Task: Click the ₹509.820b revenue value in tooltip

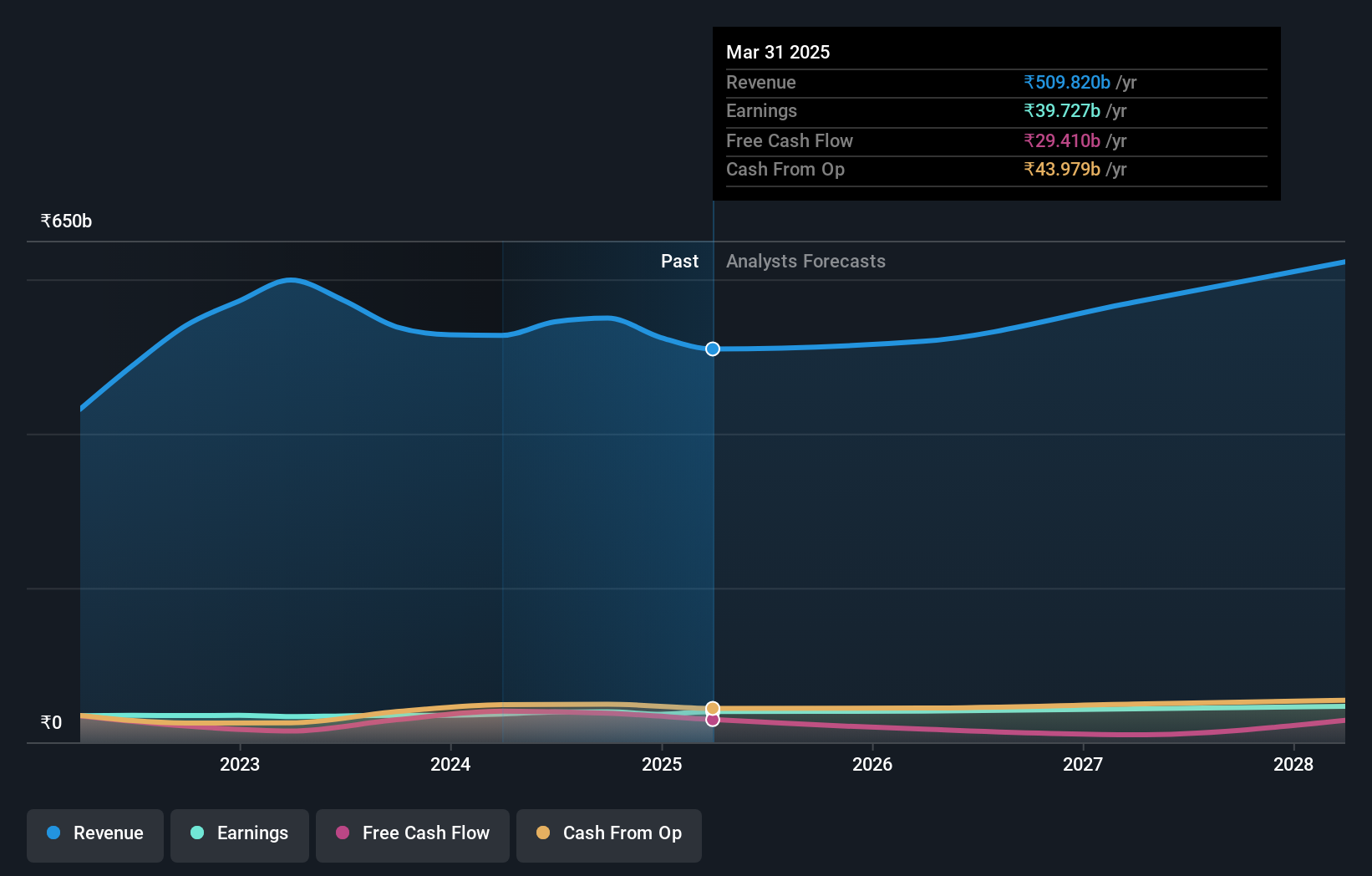Action: pyautogui.click(x=1067, y=82)
